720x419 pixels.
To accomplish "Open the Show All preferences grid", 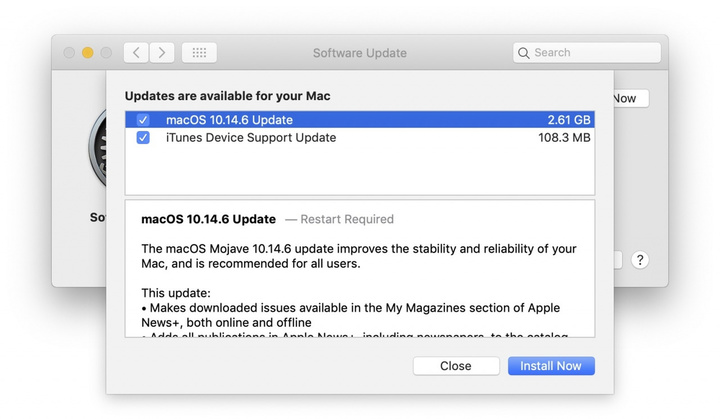I will [x=199, y=52].
